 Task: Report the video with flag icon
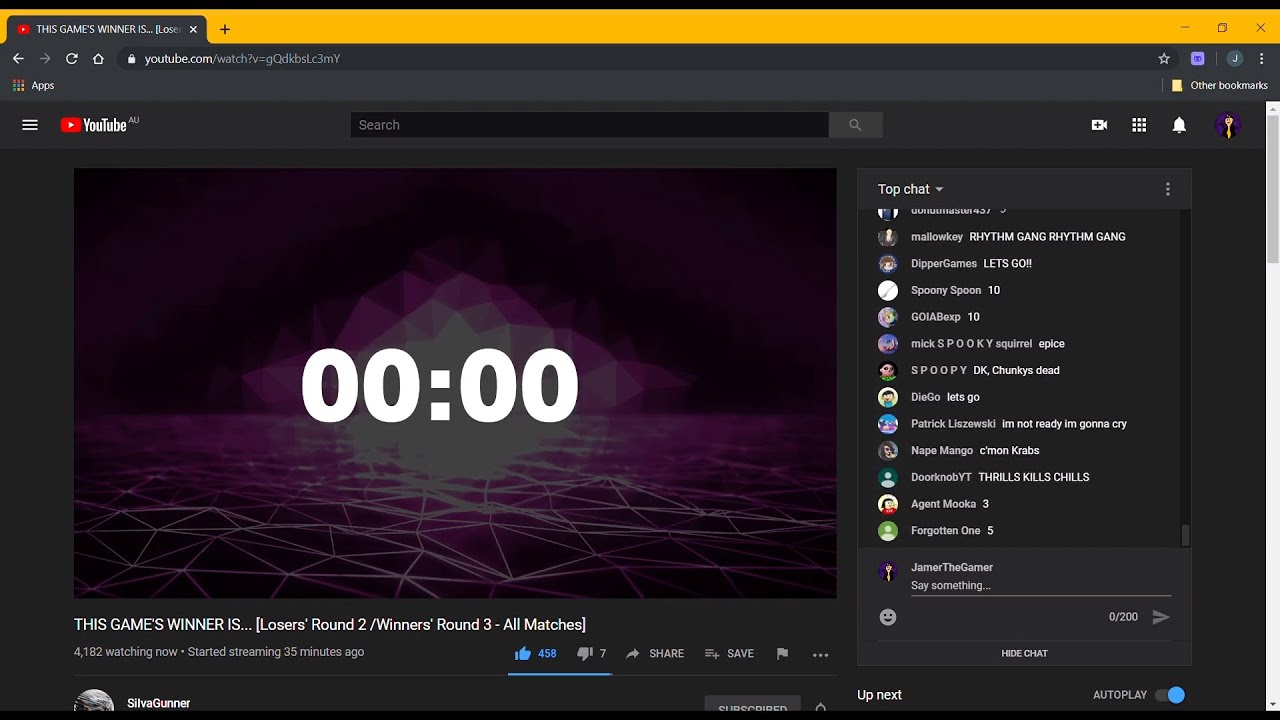click(x=782, y=654)
